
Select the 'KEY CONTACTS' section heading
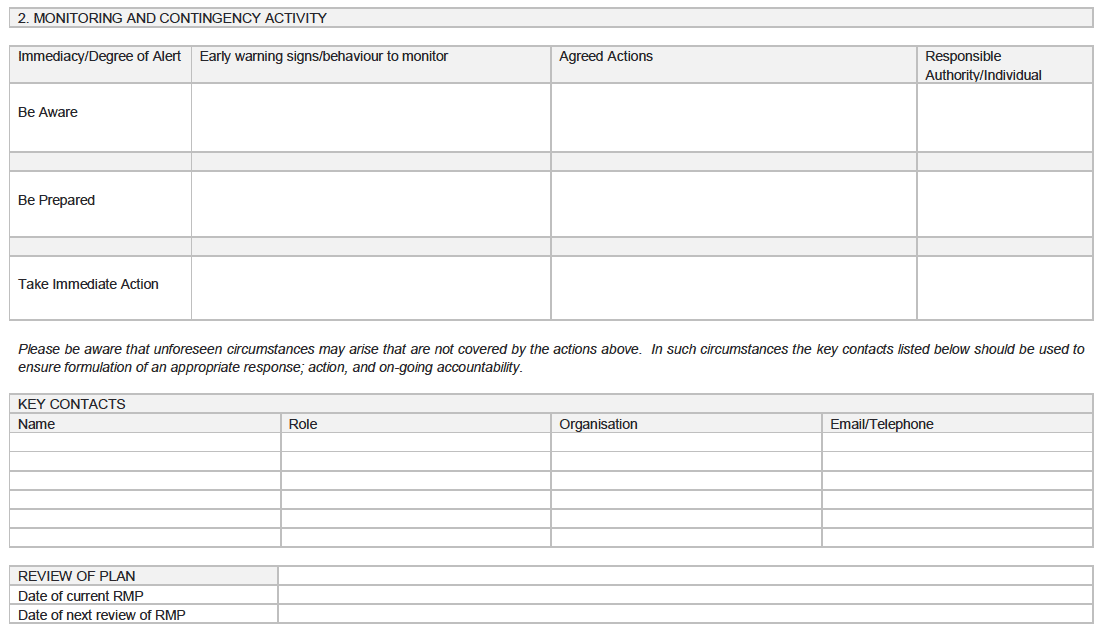(x=72, y=404)
